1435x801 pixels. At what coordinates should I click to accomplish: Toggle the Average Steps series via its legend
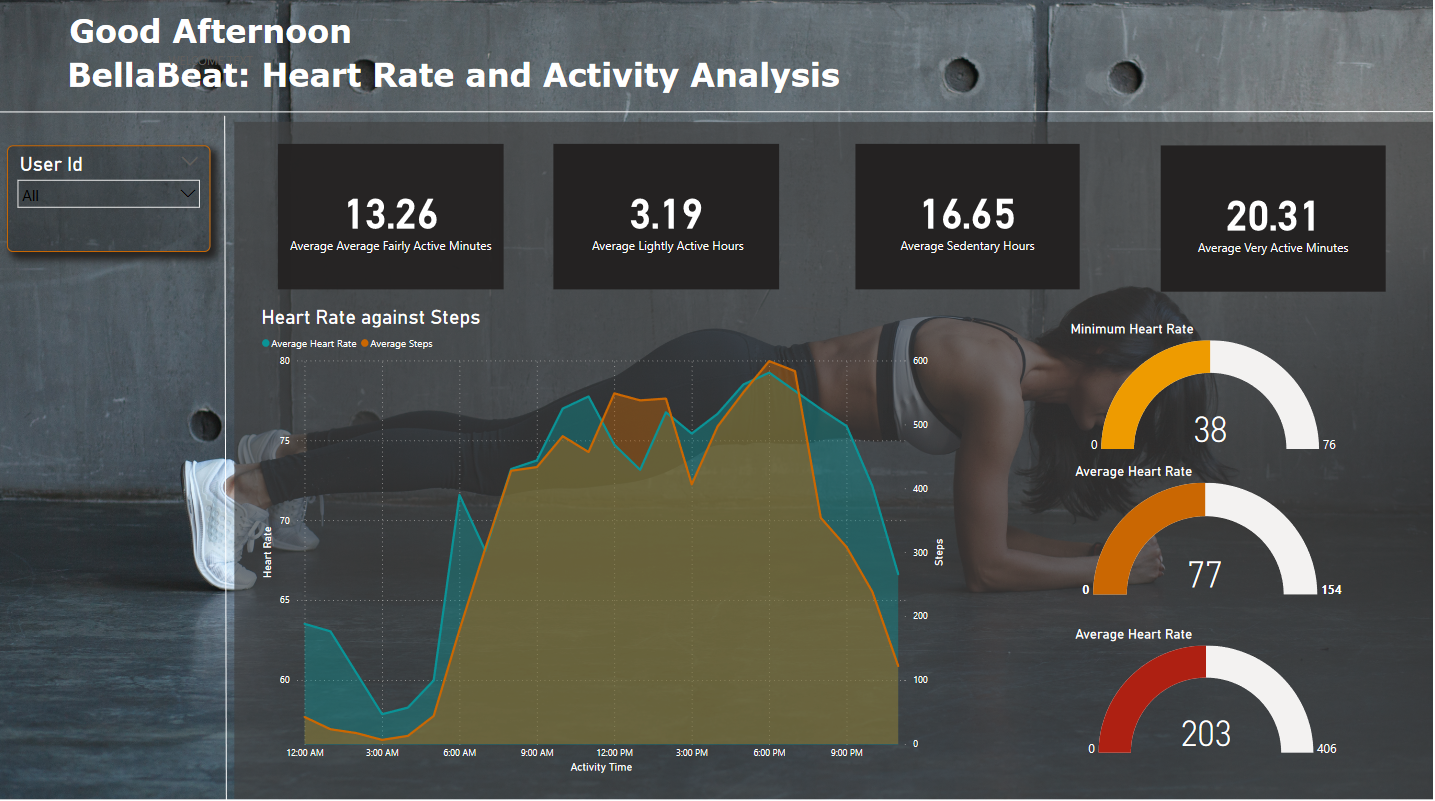click(x=404, y=343)
